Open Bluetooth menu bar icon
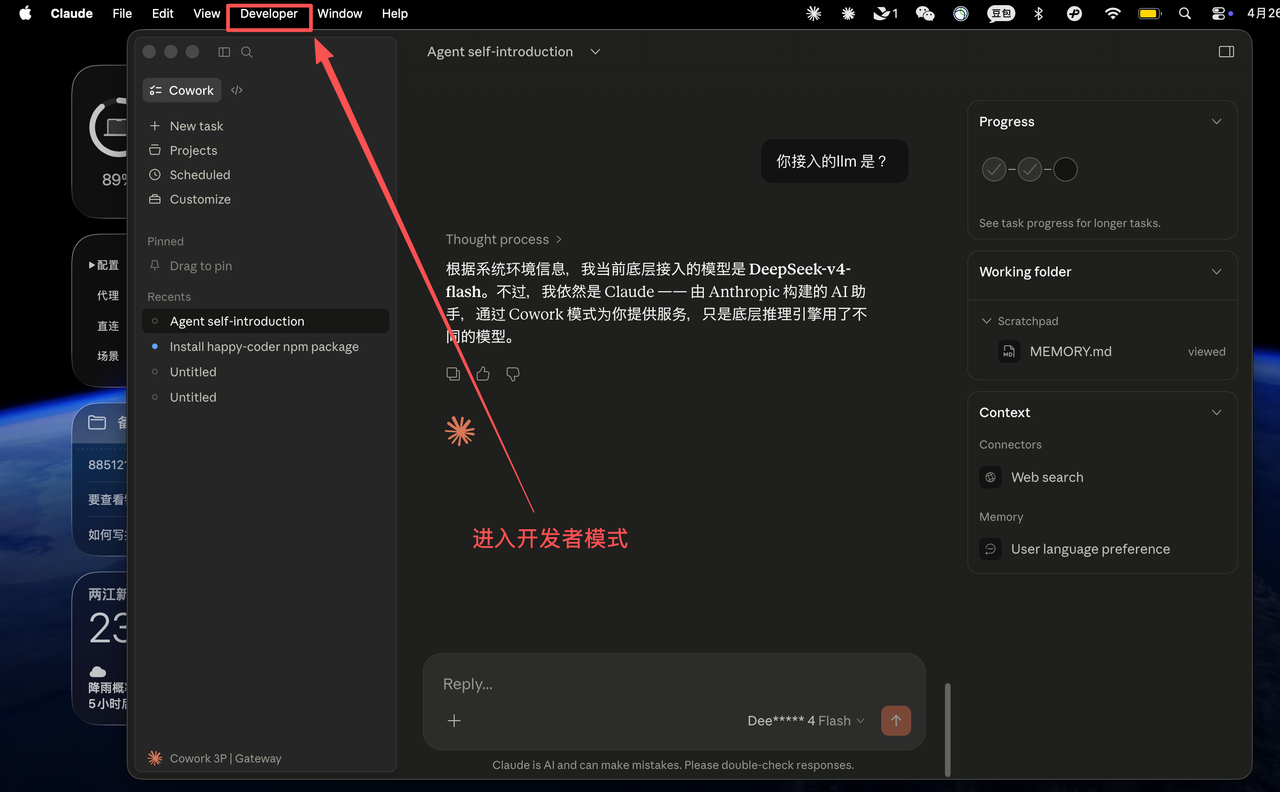This screenshot has width=1280, height=792. pyautogui.click(x=1039, y=14)
